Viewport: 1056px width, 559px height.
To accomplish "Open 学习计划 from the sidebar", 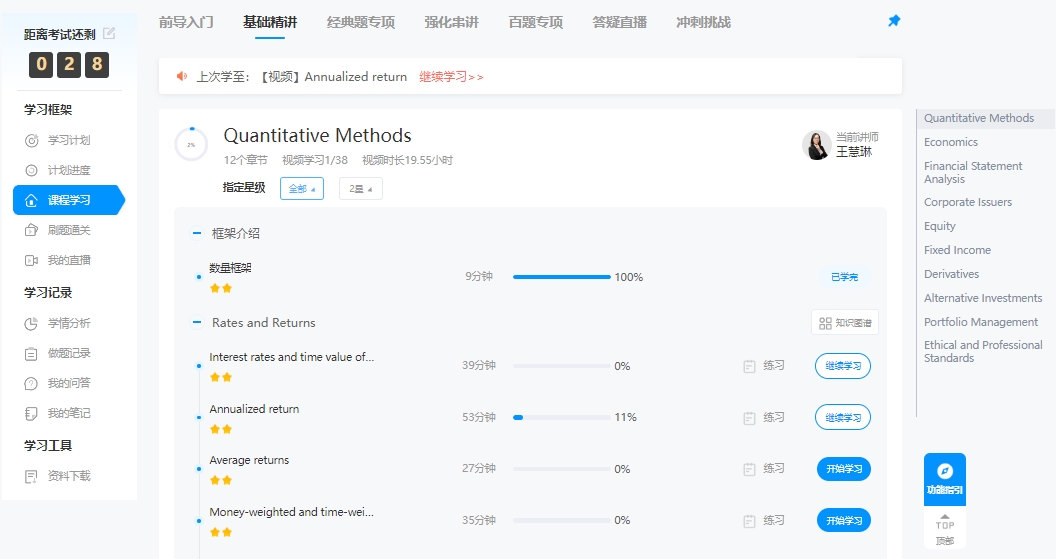I will pyautogui.click(x=68, y=140).
